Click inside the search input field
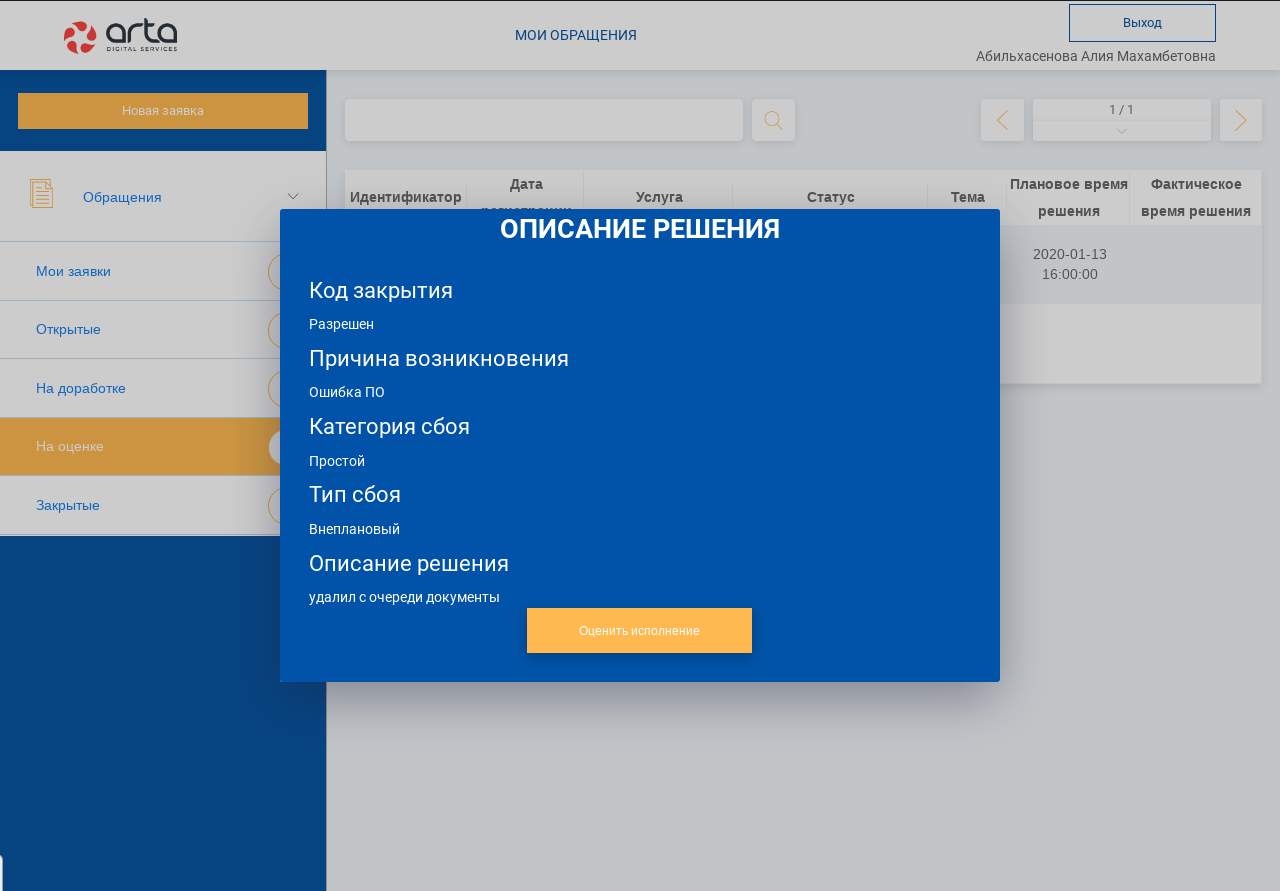The image size is (1280, 891). coord(544,120)
